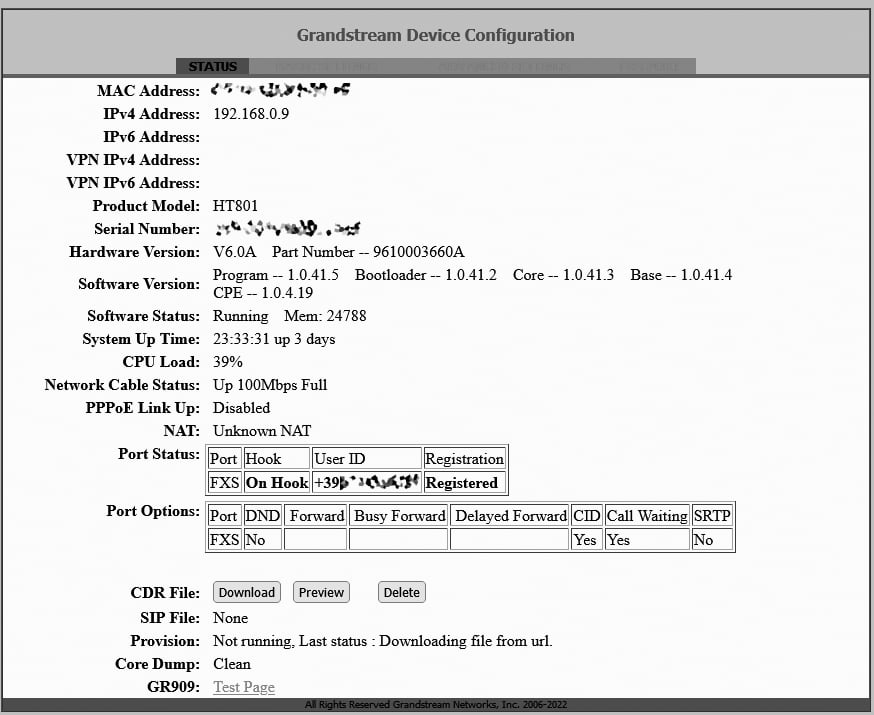
Task: Click Up 100Mbps Full cable status
Action: (x=270, y=385)
